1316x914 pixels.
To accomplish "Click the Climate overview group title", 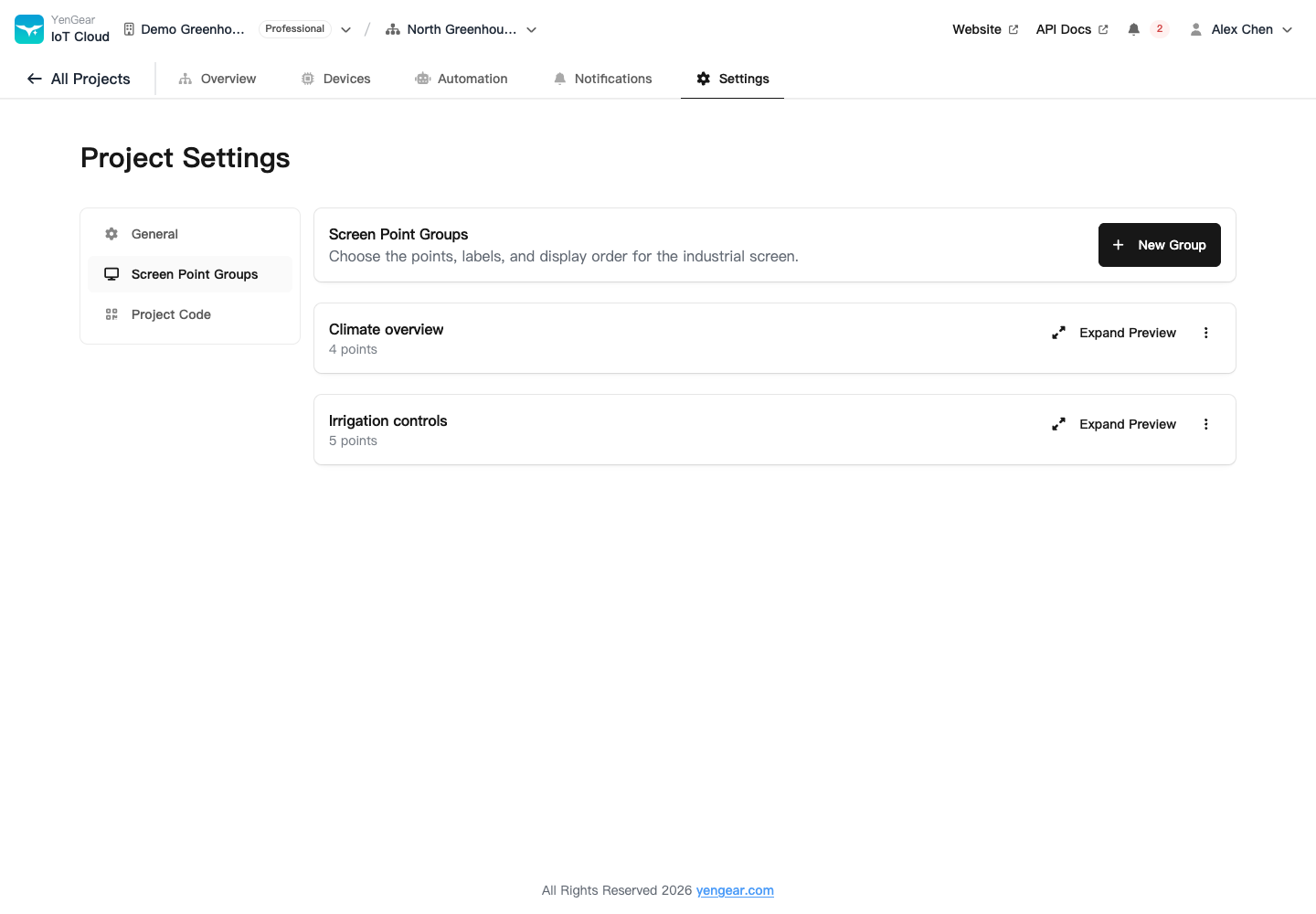I will pyautogui.click(x=386, y=329).
